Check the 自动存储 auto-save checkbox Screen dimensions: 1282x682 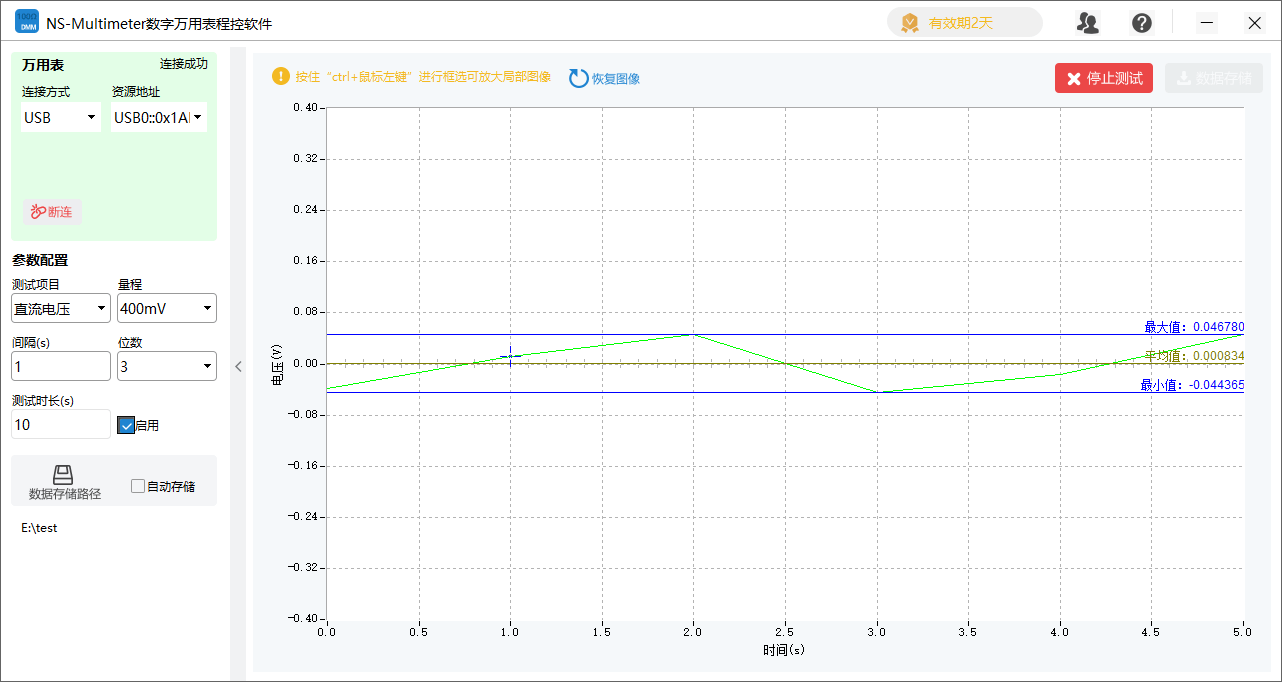click(139, 487)
